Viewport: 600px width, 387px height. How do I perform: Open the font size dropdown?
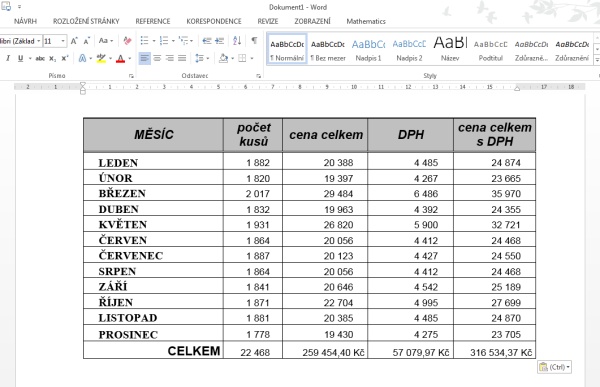[x=63, y=41]
